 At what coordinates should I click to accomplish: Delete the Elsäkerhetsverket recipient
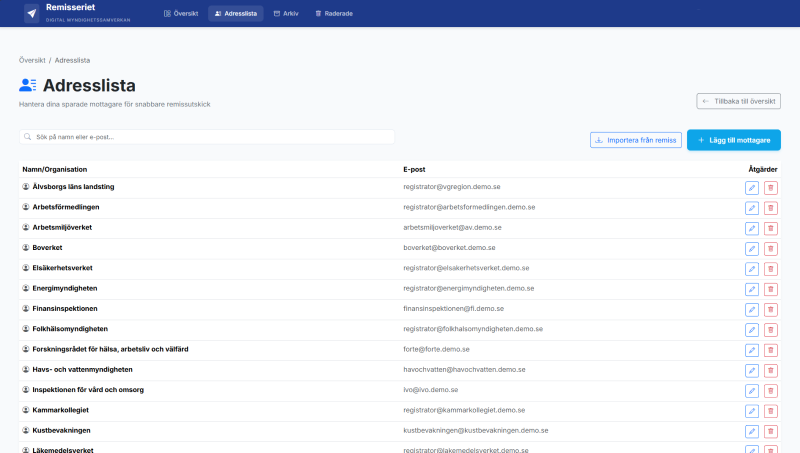(770, 268)
